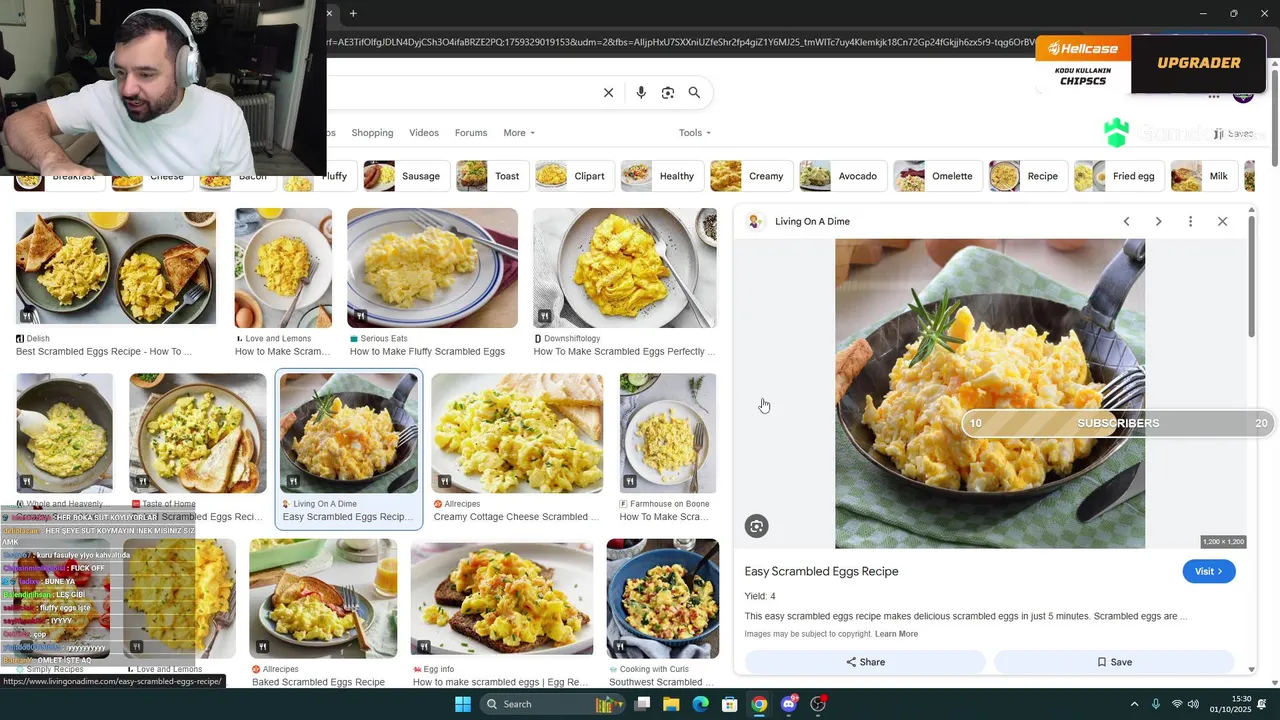Open the Farmhouse on Boone image result
The height and width of the screenshot is (720, 1280).
click(x=668, y=433)
